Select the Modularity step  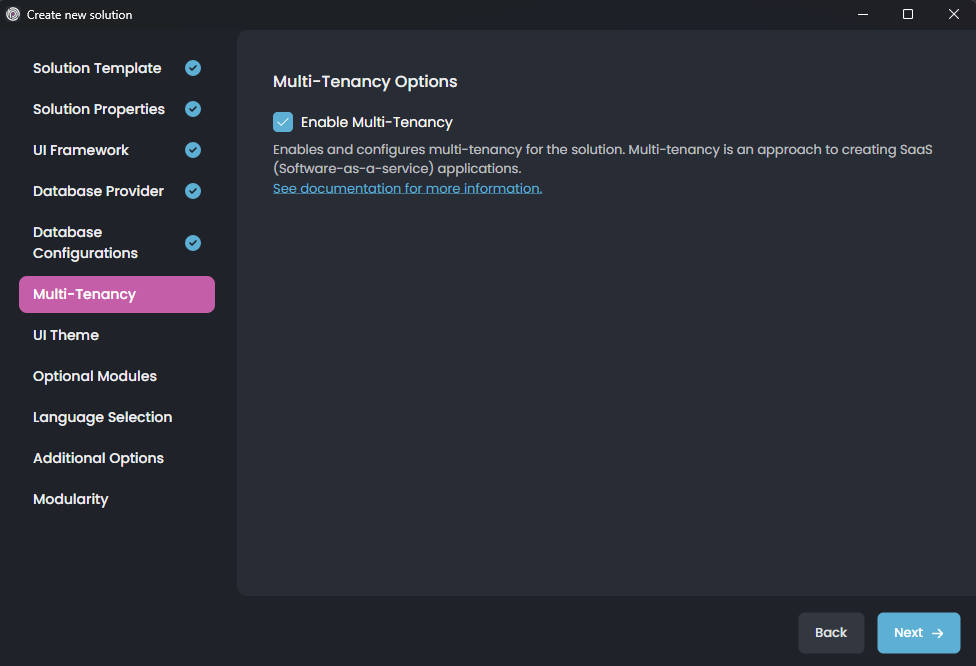click(71, 499)
